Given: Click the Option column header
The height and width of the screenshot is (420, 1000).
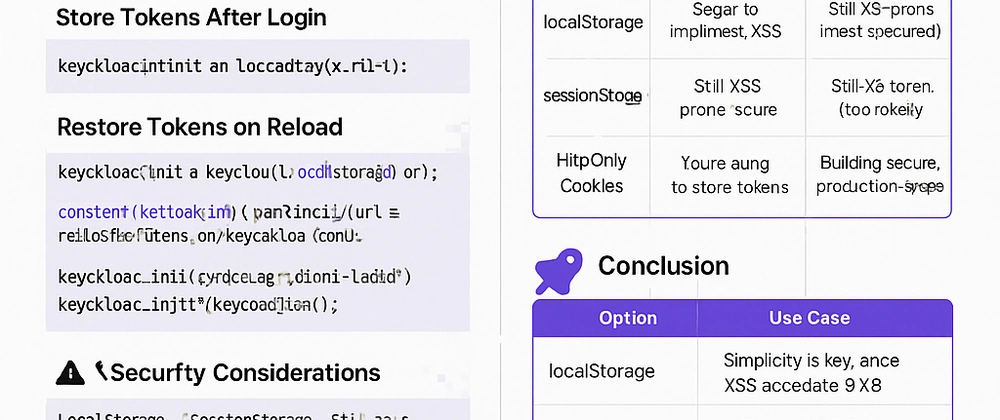Looking at the screenshot, I should 628,318.
